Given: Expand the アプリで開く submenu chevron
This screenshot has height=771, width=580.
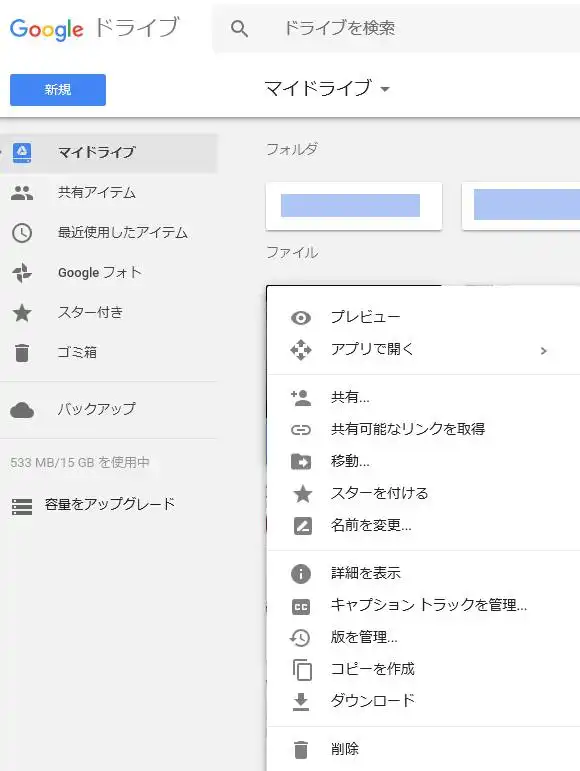Looking at the screenshot, I should 544,351.
